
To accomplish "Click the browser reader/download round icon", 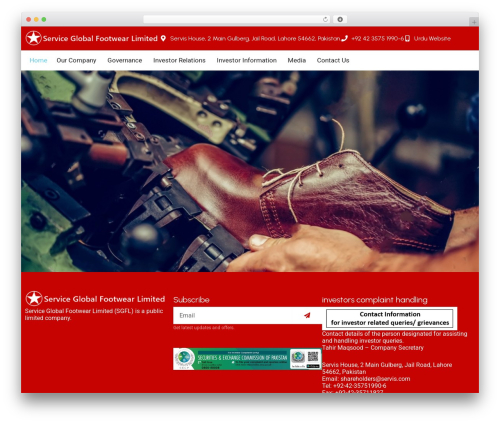I will (x=340, y=19).
